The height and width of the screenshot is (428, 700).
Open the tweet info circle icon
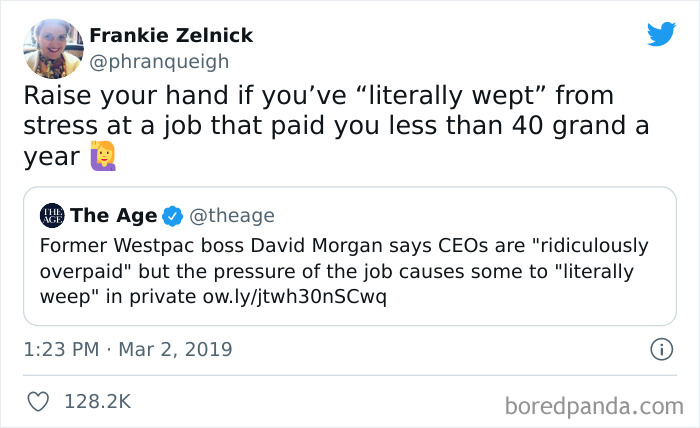tap(660, 350)
